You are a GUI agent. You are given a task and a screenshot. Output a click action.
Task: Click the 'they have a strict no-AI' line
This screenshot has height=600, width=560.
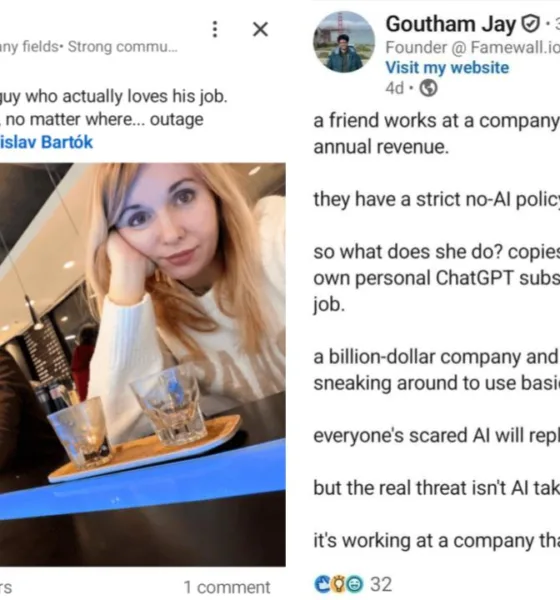[436, 199]
